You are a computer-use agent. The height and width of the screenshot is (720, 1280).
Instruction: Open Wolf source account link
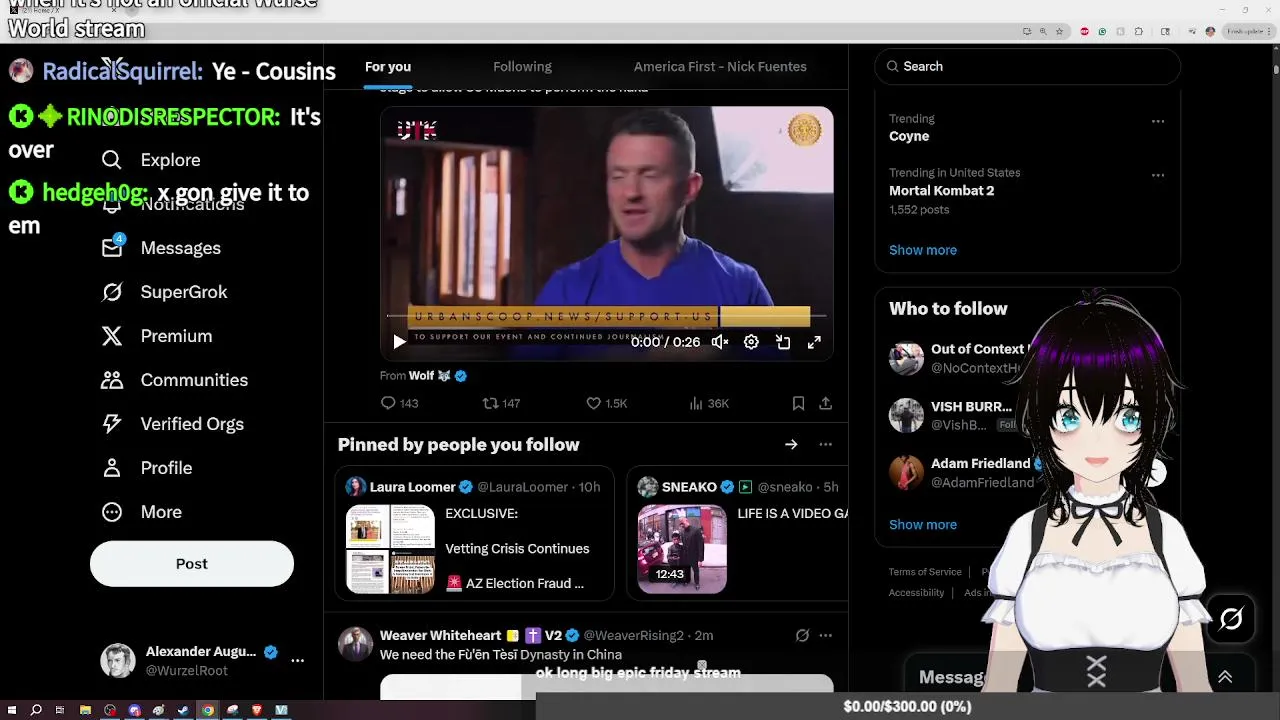coord(430,376)
